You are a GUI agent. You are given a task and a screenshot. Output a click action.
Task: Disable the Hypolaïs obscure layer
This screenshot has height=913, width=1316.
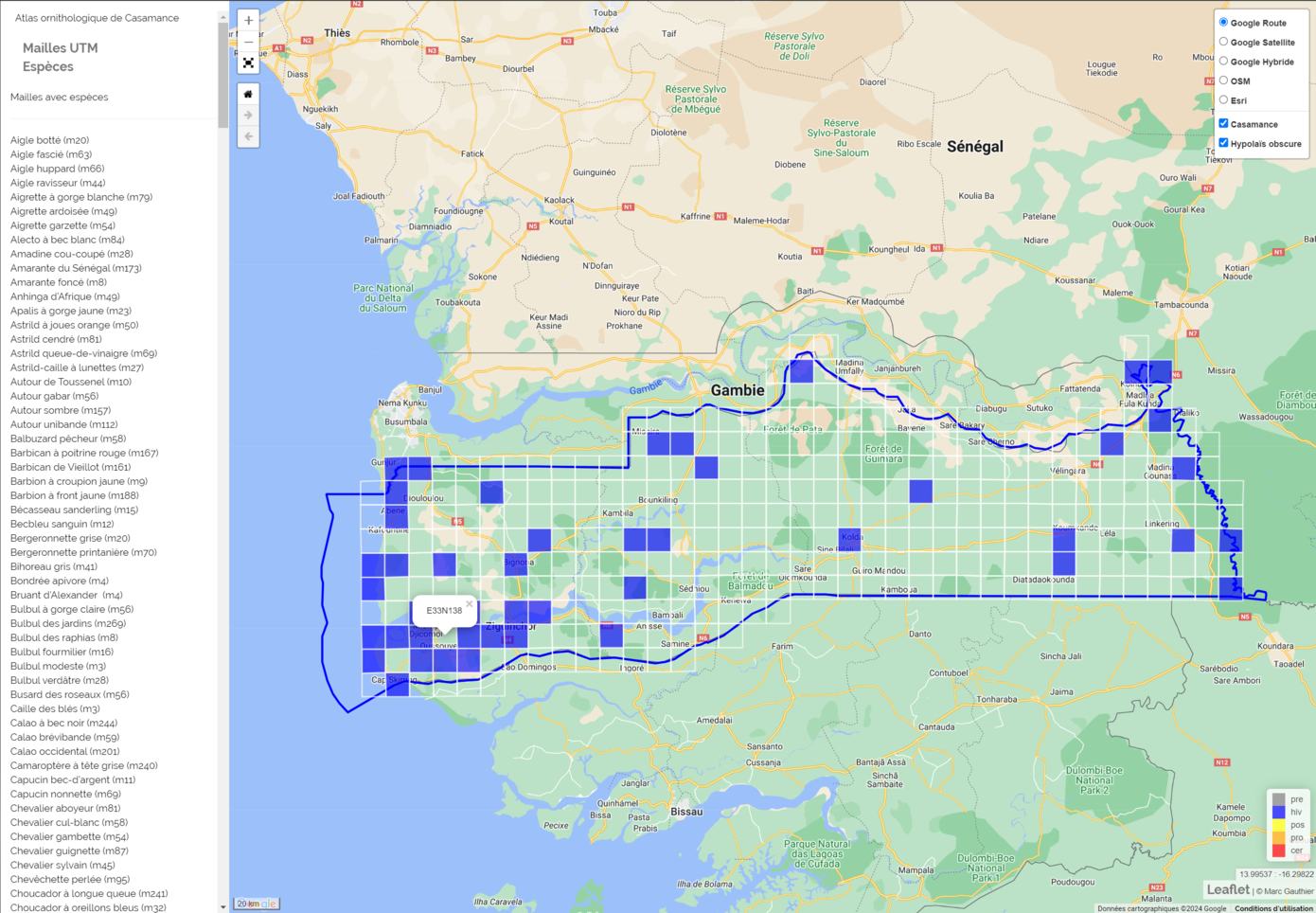[x=1224, y=143]
